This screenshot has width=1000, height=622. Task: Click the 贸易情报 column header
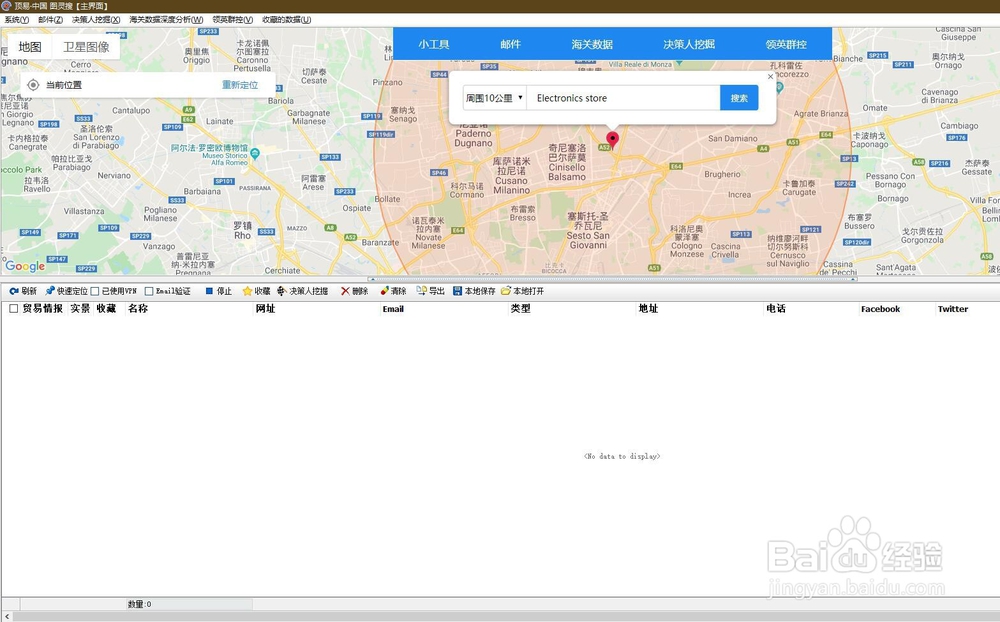[43, 309]
